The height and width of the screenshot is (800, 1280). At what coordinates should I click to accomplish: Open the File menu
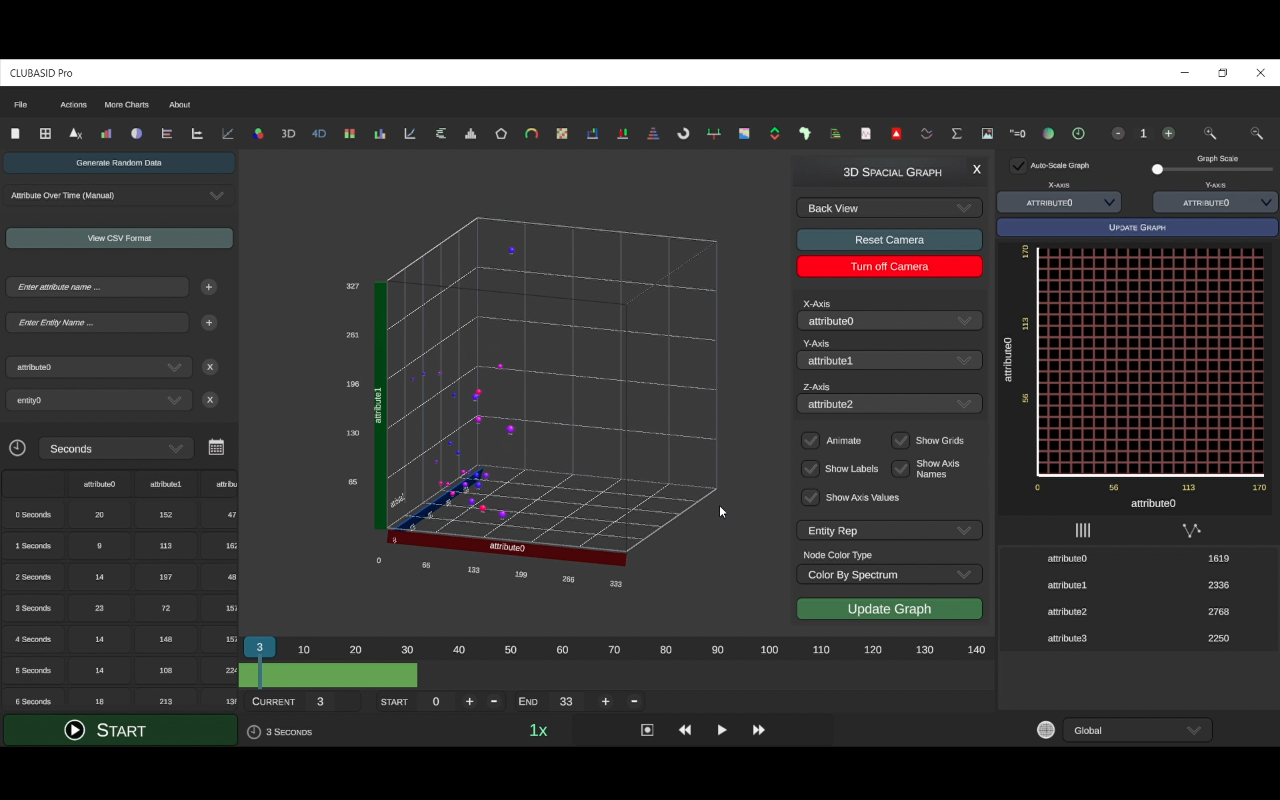[x=20, y=104]
